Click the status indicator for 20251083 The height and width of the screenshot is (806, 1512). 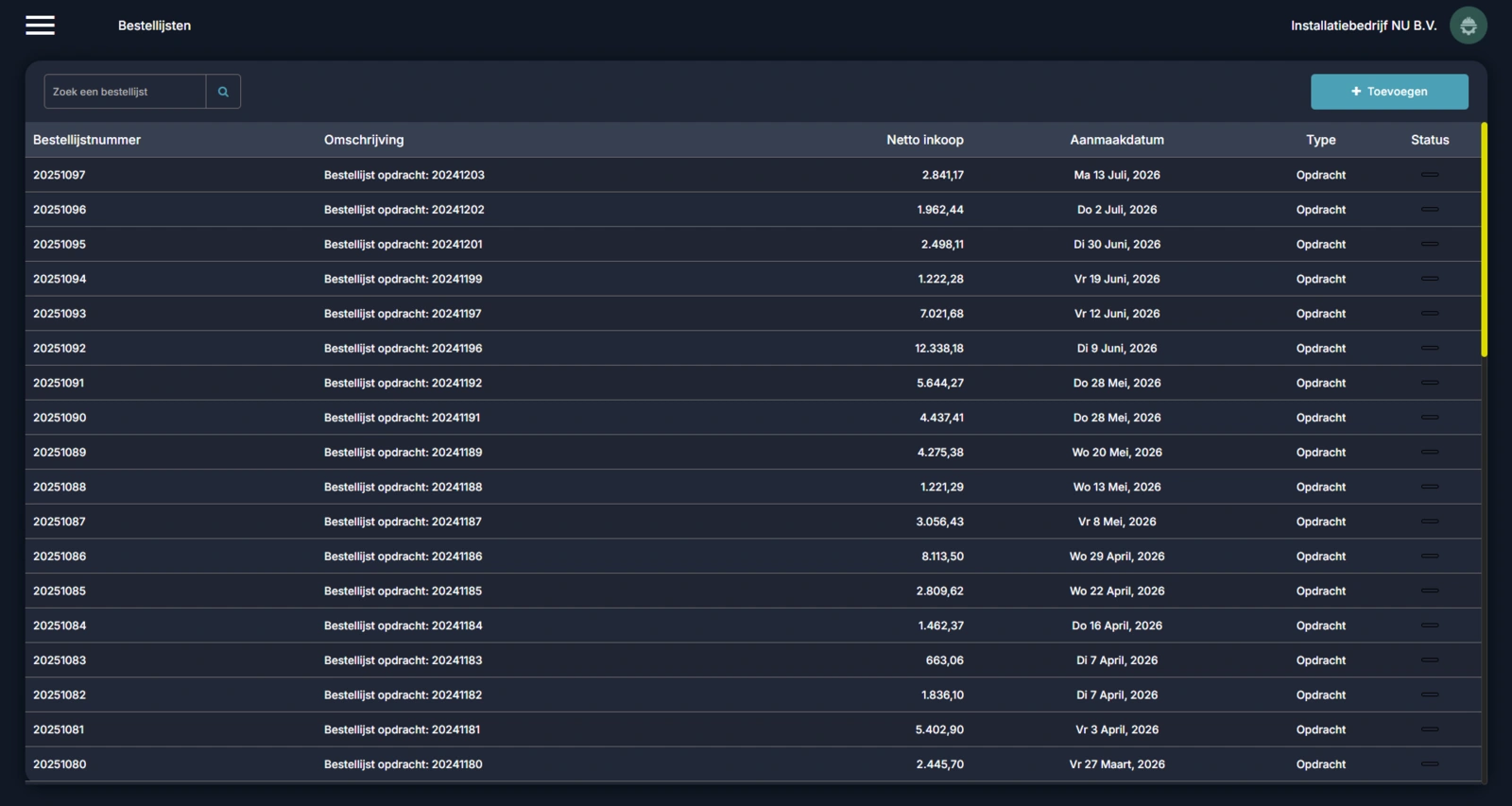point(1430,660)
